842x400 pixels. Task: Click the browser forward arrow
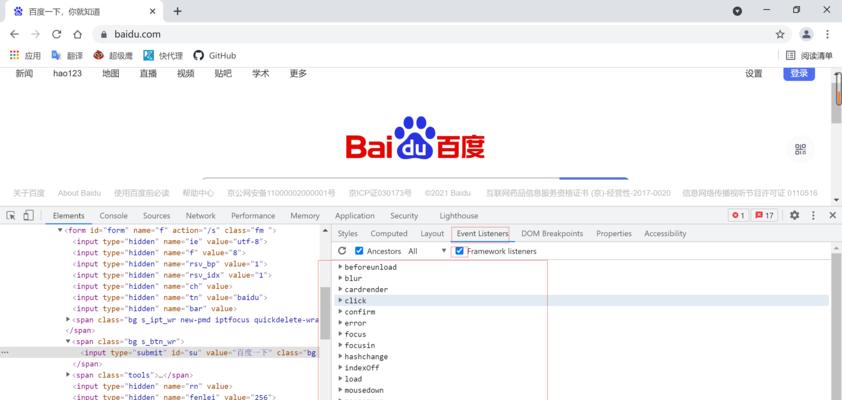35,34
